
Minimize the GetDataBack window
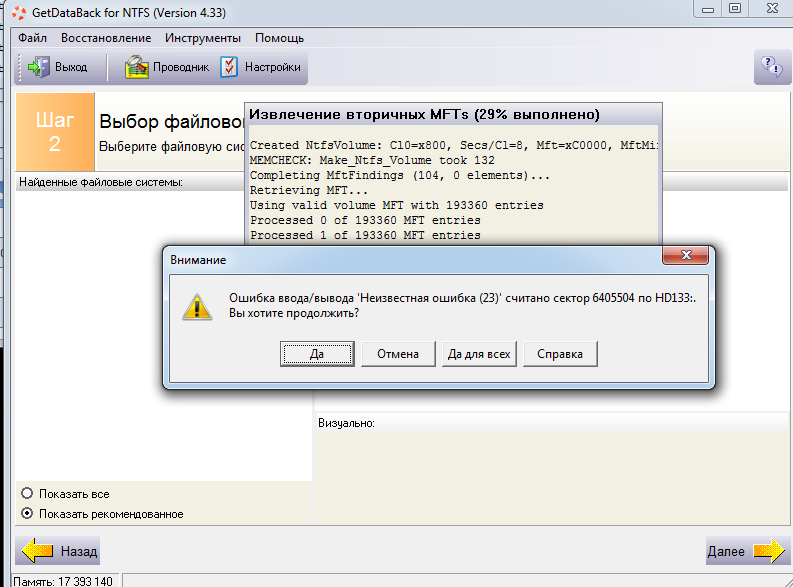[x=708, y=9]
